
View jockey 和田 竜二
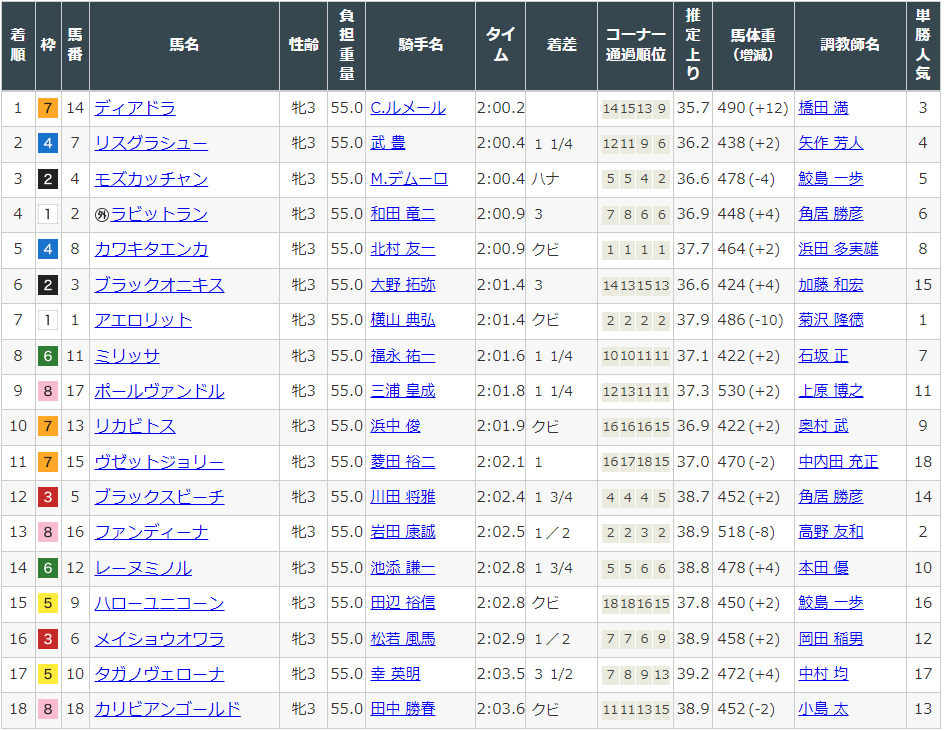[x=403, y=214]
